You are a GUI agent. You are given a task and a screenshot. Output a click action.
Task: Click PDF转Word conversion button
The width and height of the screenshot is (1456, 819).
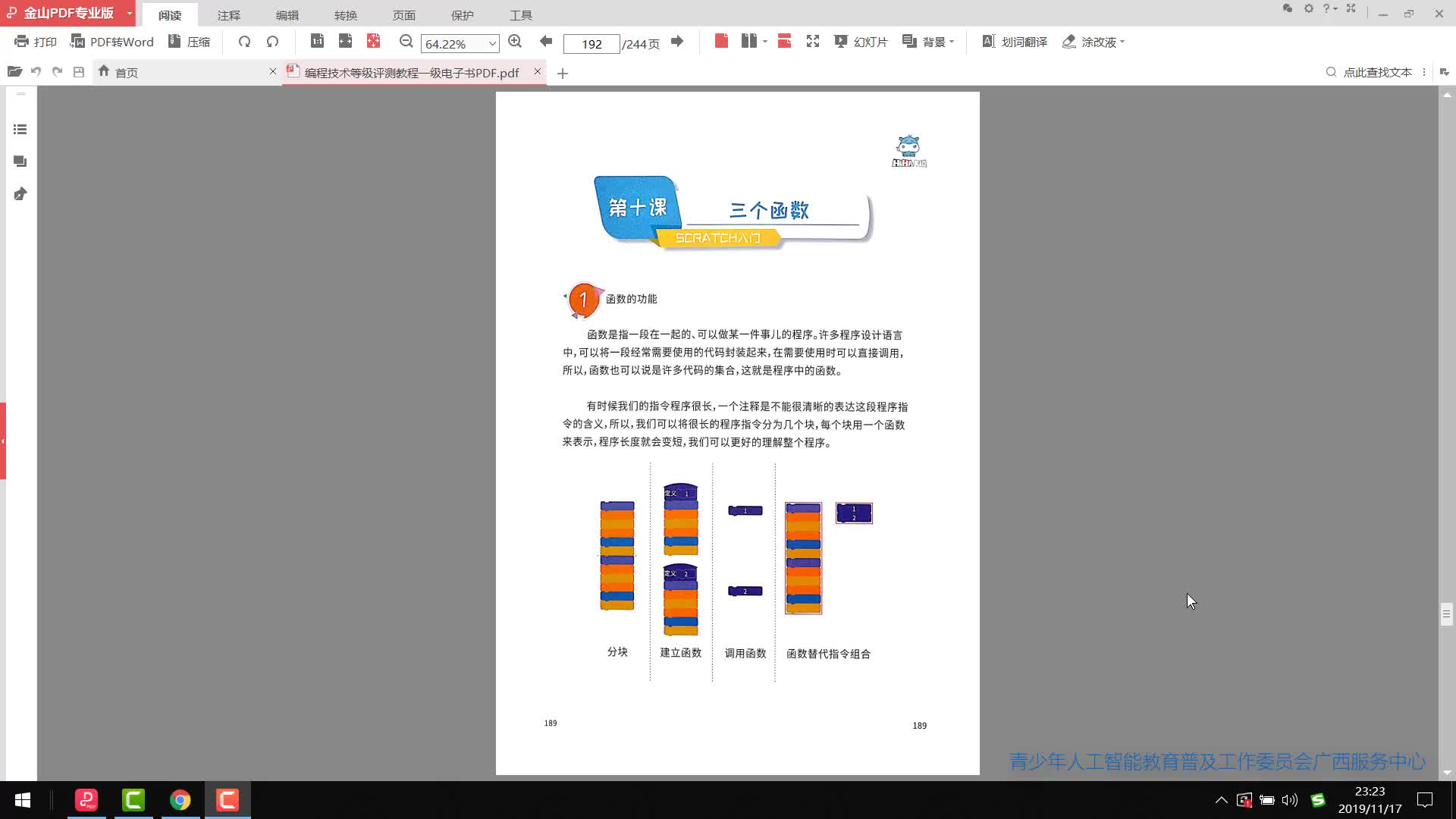point(111,42)
